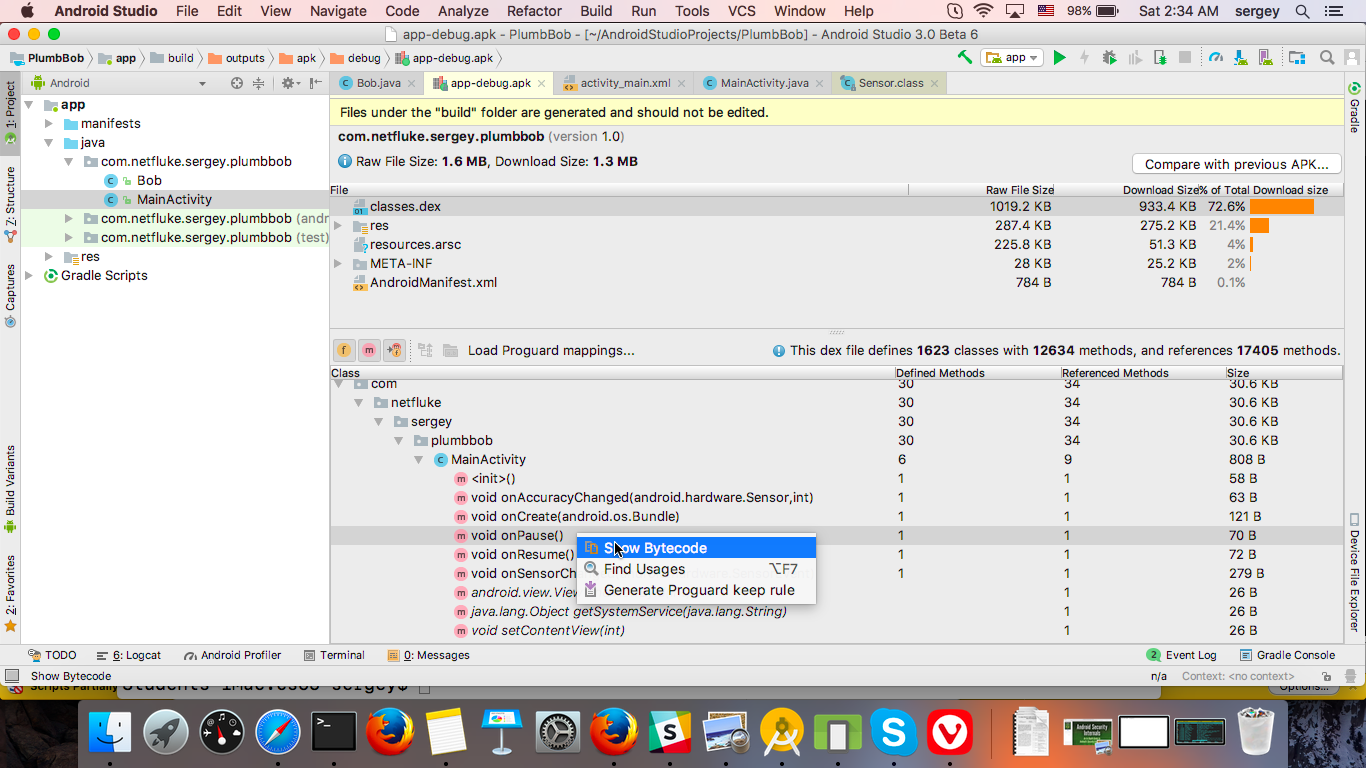Open the Android Profiler tool window

(232, 655)
